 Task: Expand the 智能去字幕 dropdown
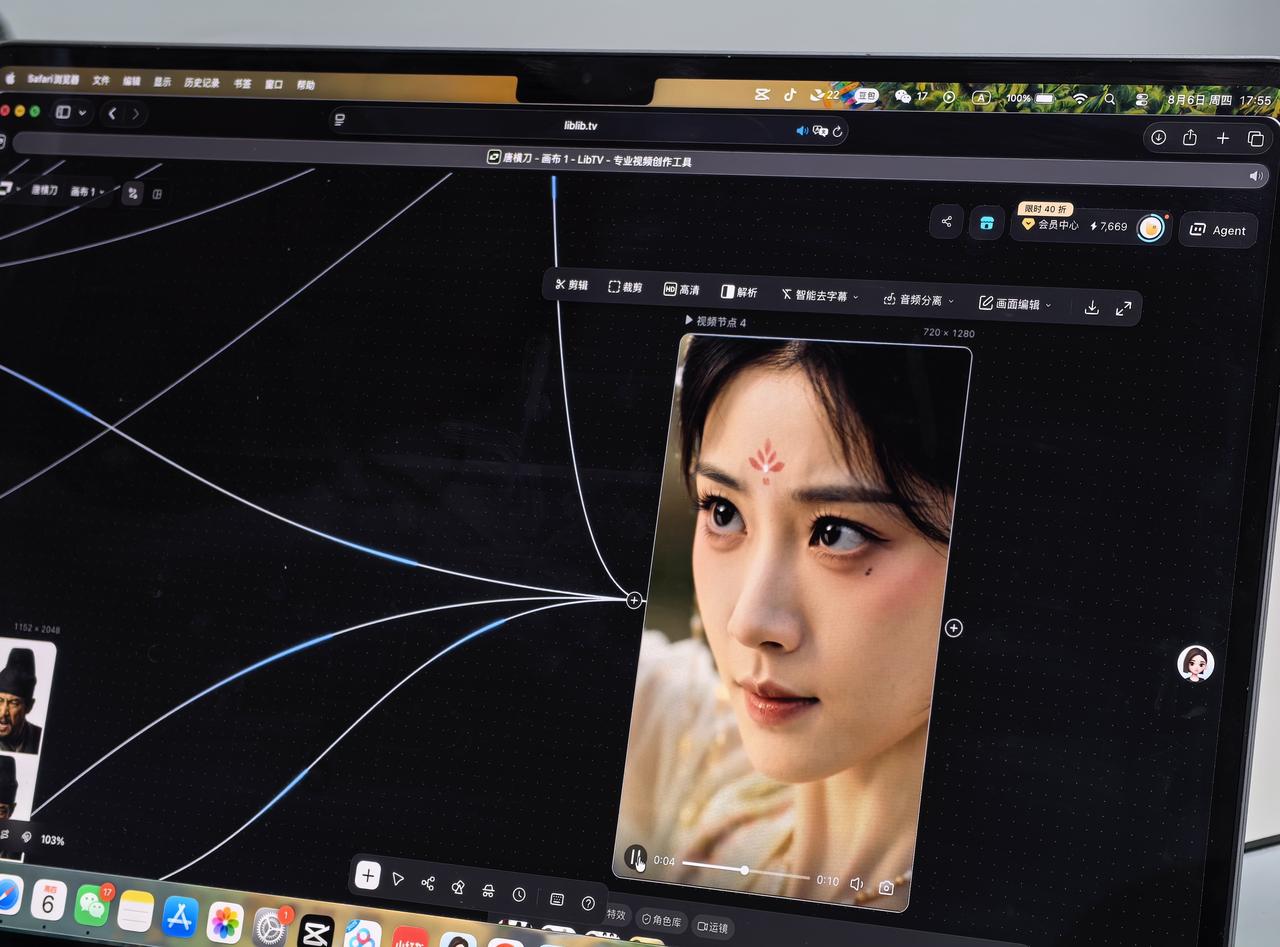(x=820, y=296)
